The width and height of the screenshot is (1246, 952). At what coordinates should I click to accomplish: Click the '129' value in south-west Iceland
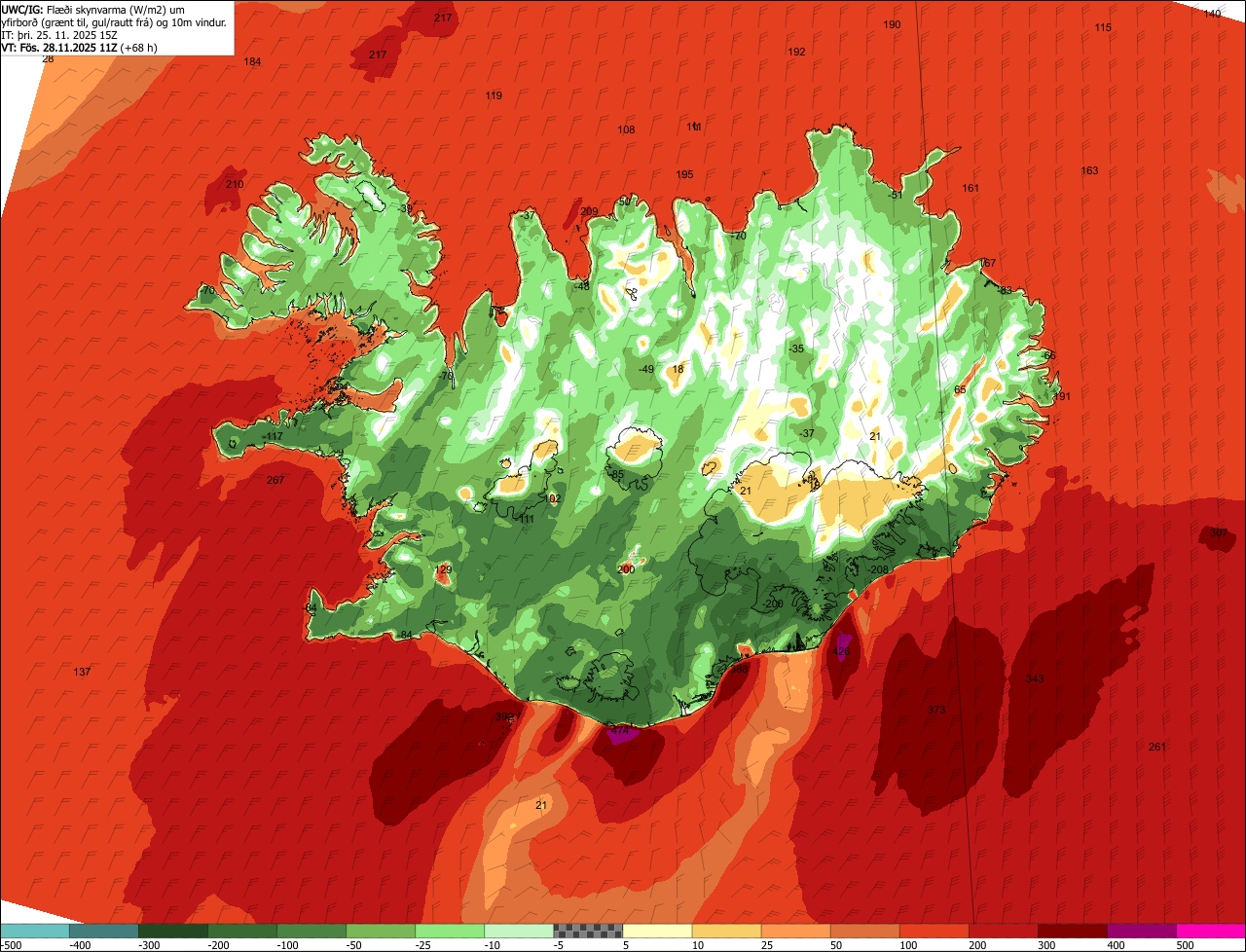pos(443,570)
